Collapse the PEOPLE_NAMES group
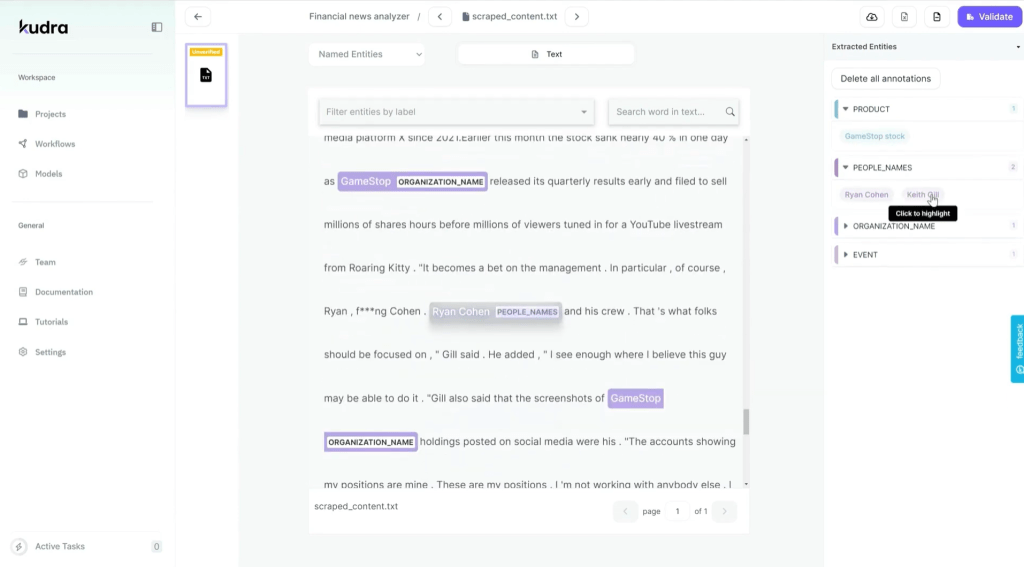Viewport: 1024px width, 567px height. pyautogui.click(x=846, y=167)
